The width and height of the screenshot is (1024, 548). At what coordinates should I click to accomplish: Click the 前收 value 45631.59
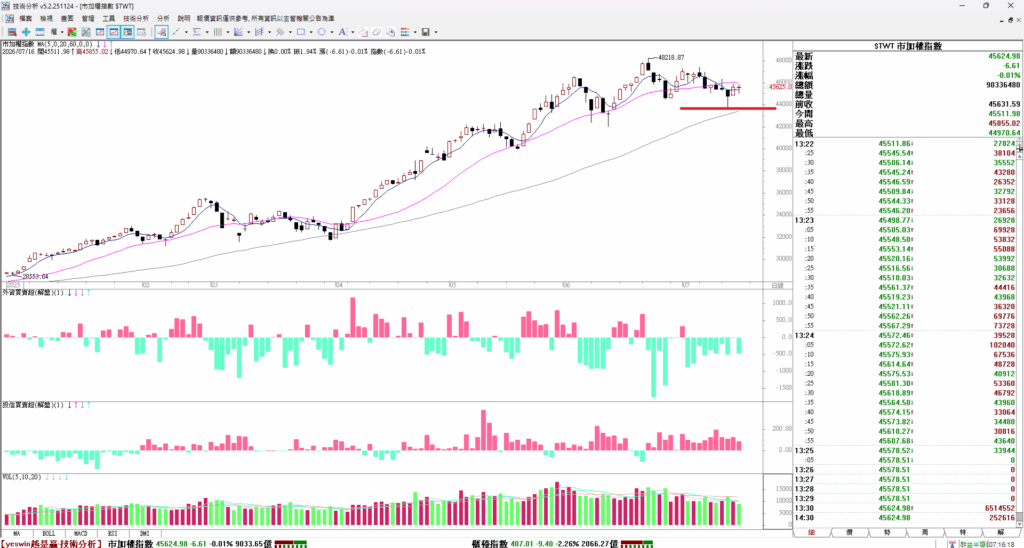1004,104
